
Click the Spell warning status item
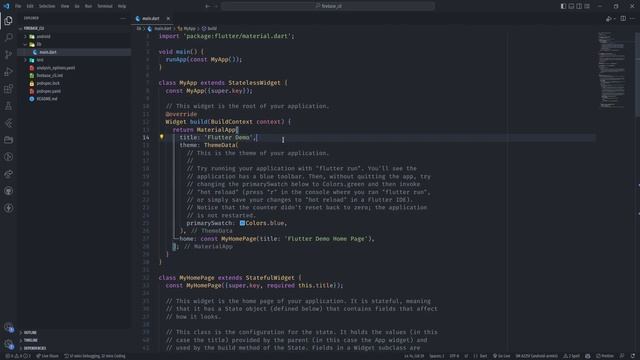(571, 356)
